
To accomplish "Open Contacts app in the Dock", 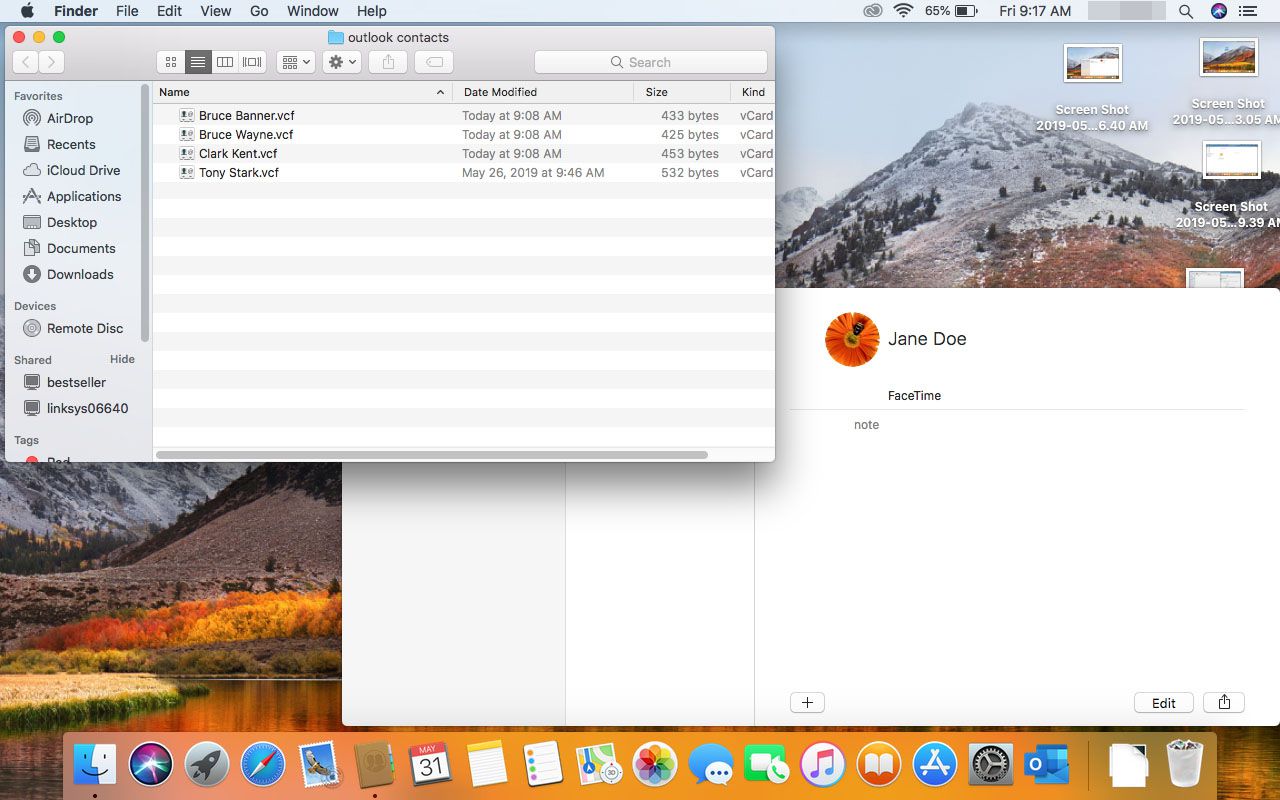I will click(375, 766).
